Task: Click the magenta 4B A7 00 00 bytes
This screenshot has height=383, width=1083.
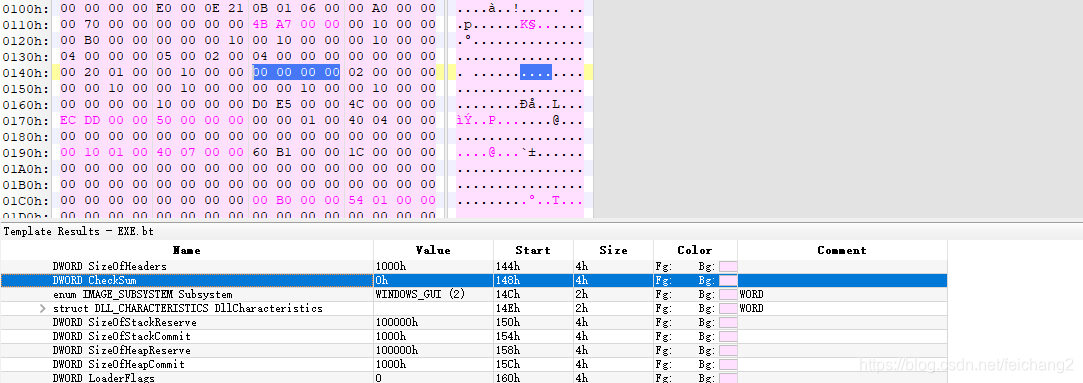Action: 296,24
